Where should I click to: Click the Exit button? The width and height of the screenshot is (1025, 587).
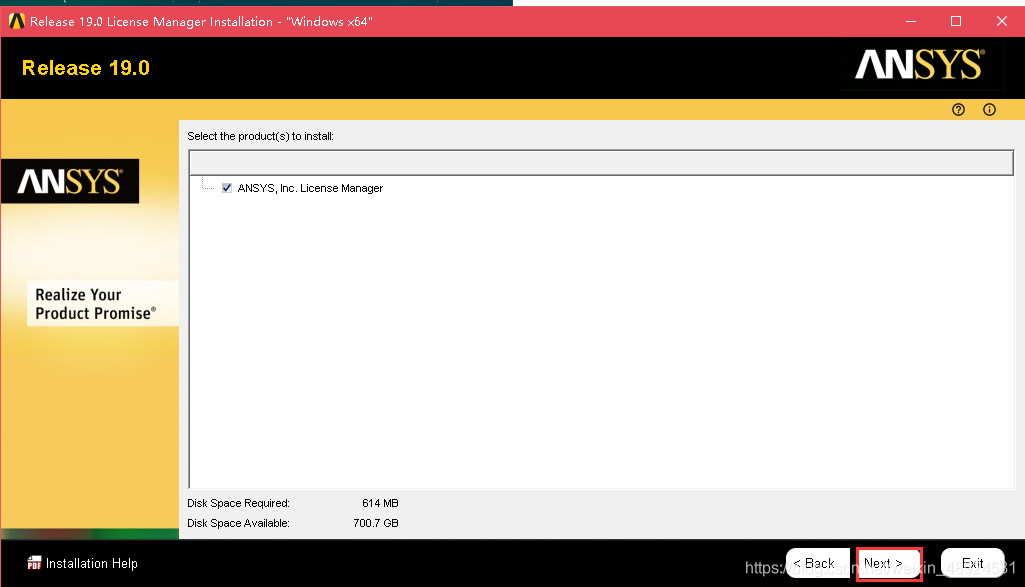tap(972, 564)
